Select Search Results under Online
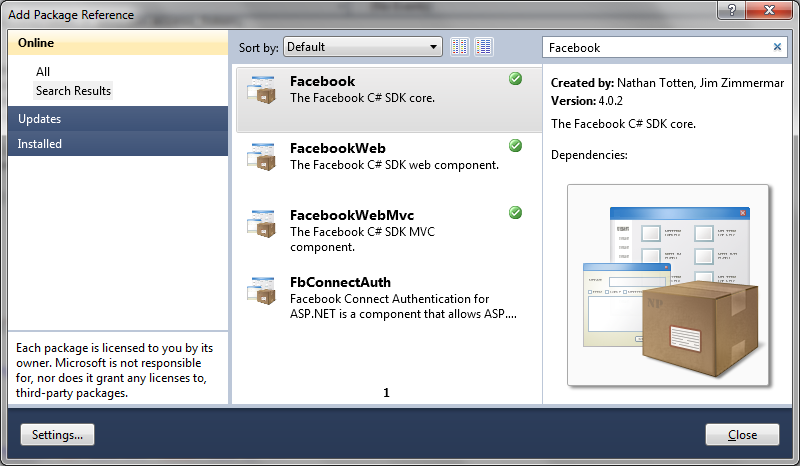This screenshot has height=466, width=800. click(x=73, y=90)
